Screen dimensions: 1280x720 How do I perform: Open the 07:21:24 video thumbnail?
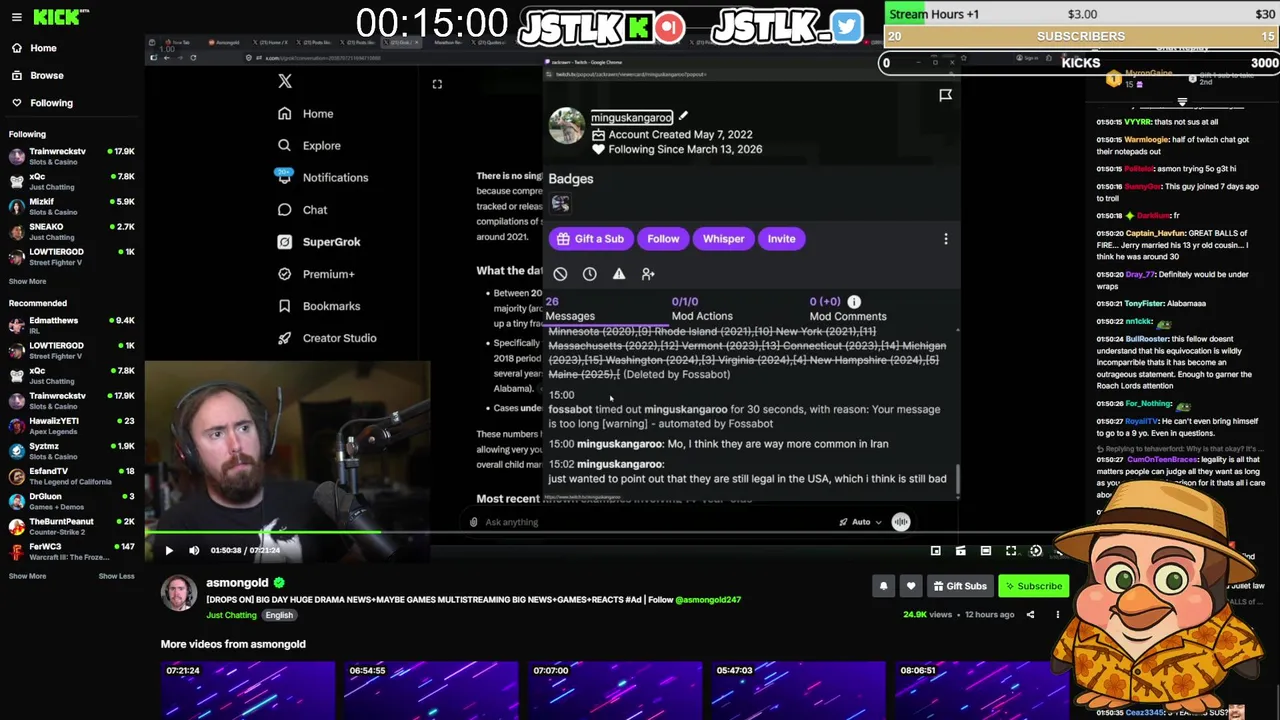(x=248, y=691)
